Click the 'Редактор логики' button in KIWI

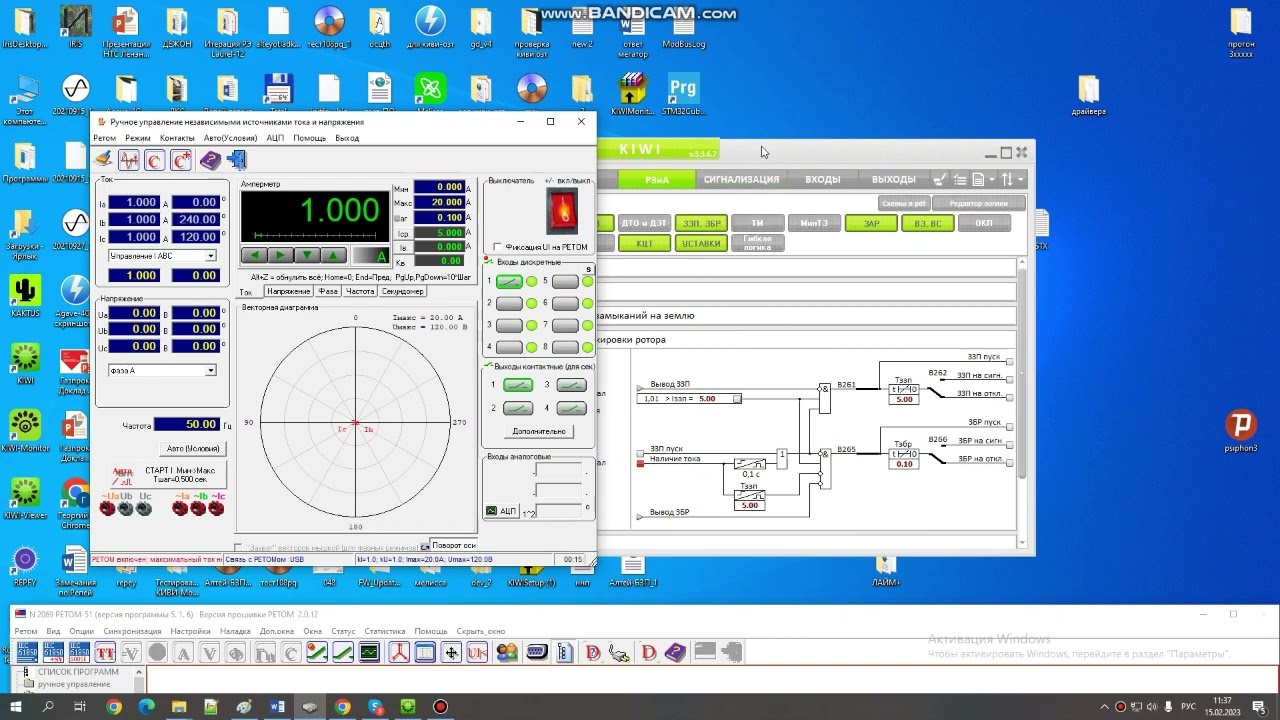pyautogui.click(x=979, y=204)
